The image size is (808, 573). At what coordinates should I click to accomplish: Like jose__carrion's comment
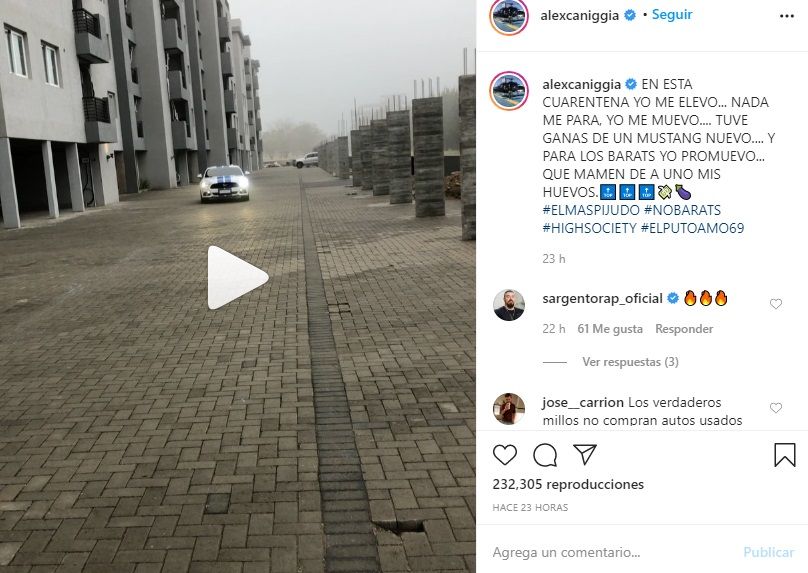coord(776,408)
